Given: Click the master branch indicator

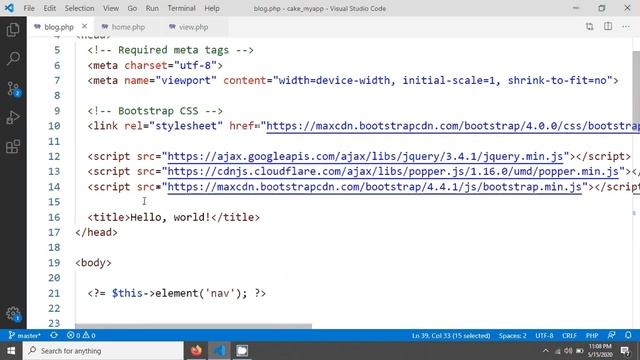Looking at the screenshot, I should [24, 336].
